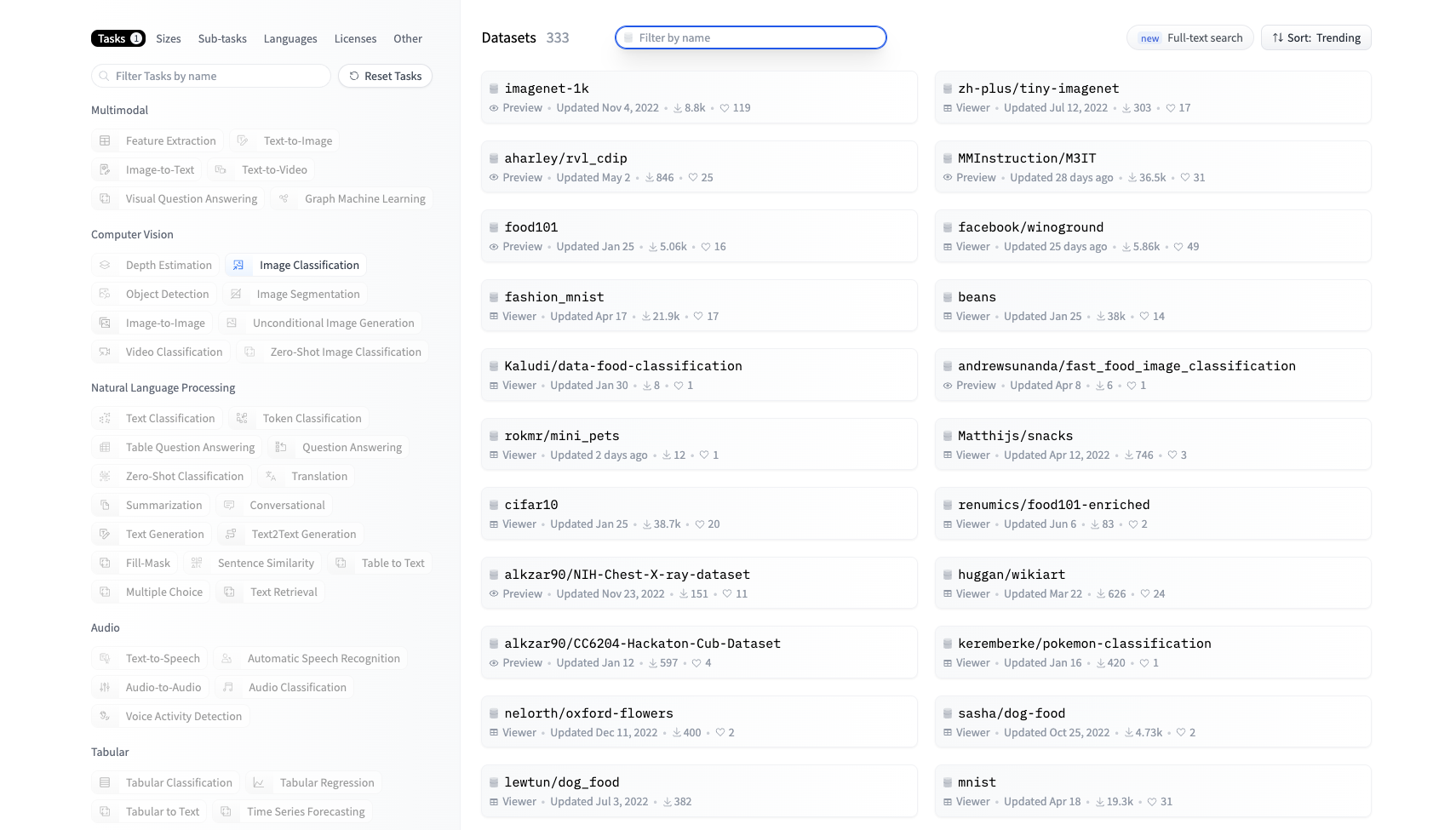This screenshot has width=1456, height=830.
Task: Click the Translation task icon
Action: coord(271,477)
